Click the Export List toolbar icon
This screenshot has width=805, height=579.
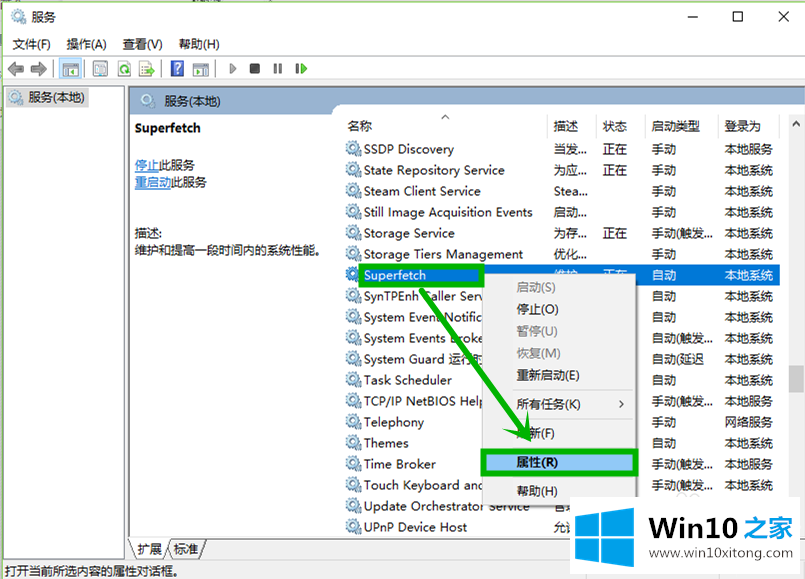point(147,69)
